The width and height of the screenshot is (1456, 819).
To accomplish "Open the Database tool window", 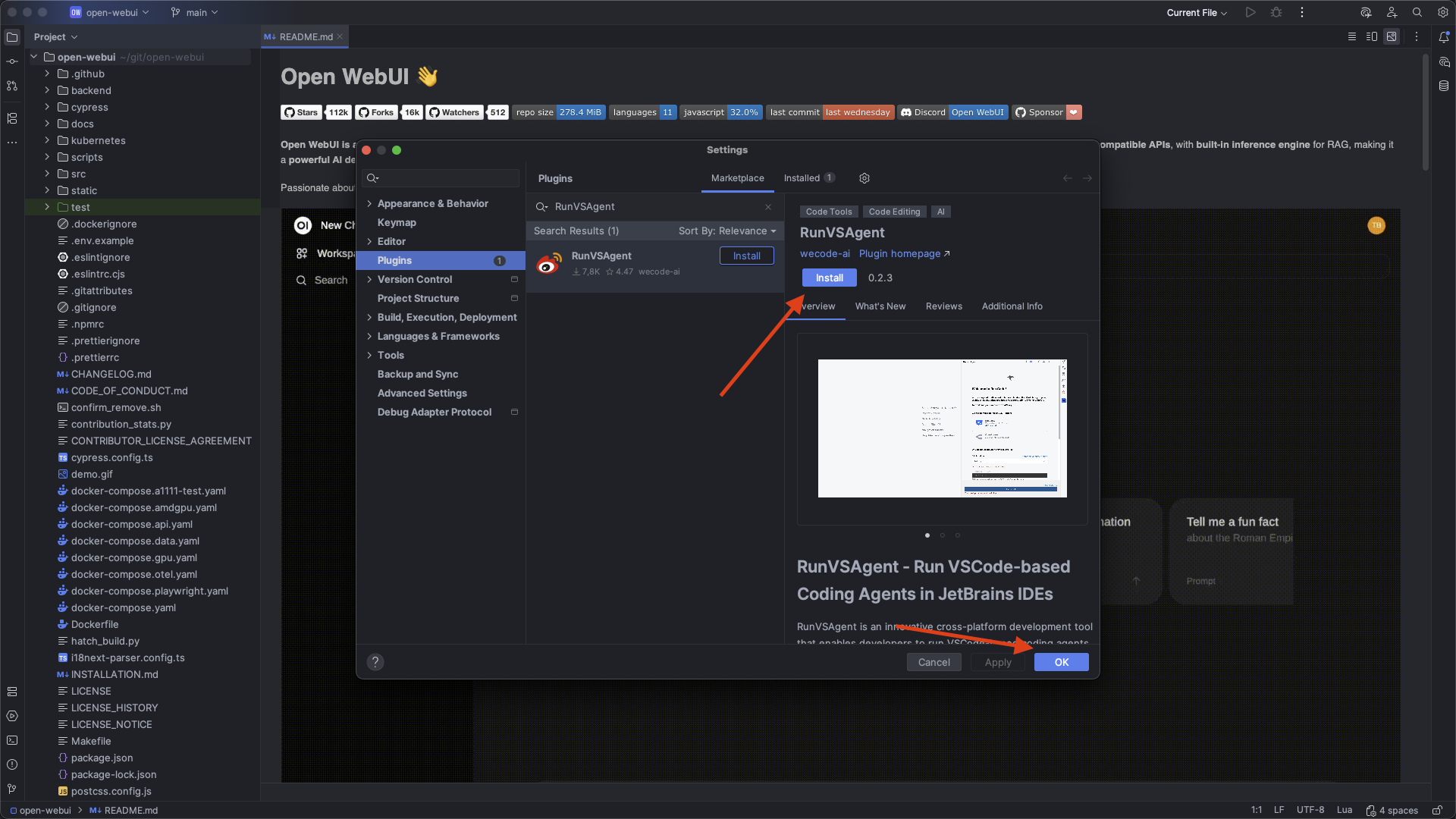I will point(1444,86).
